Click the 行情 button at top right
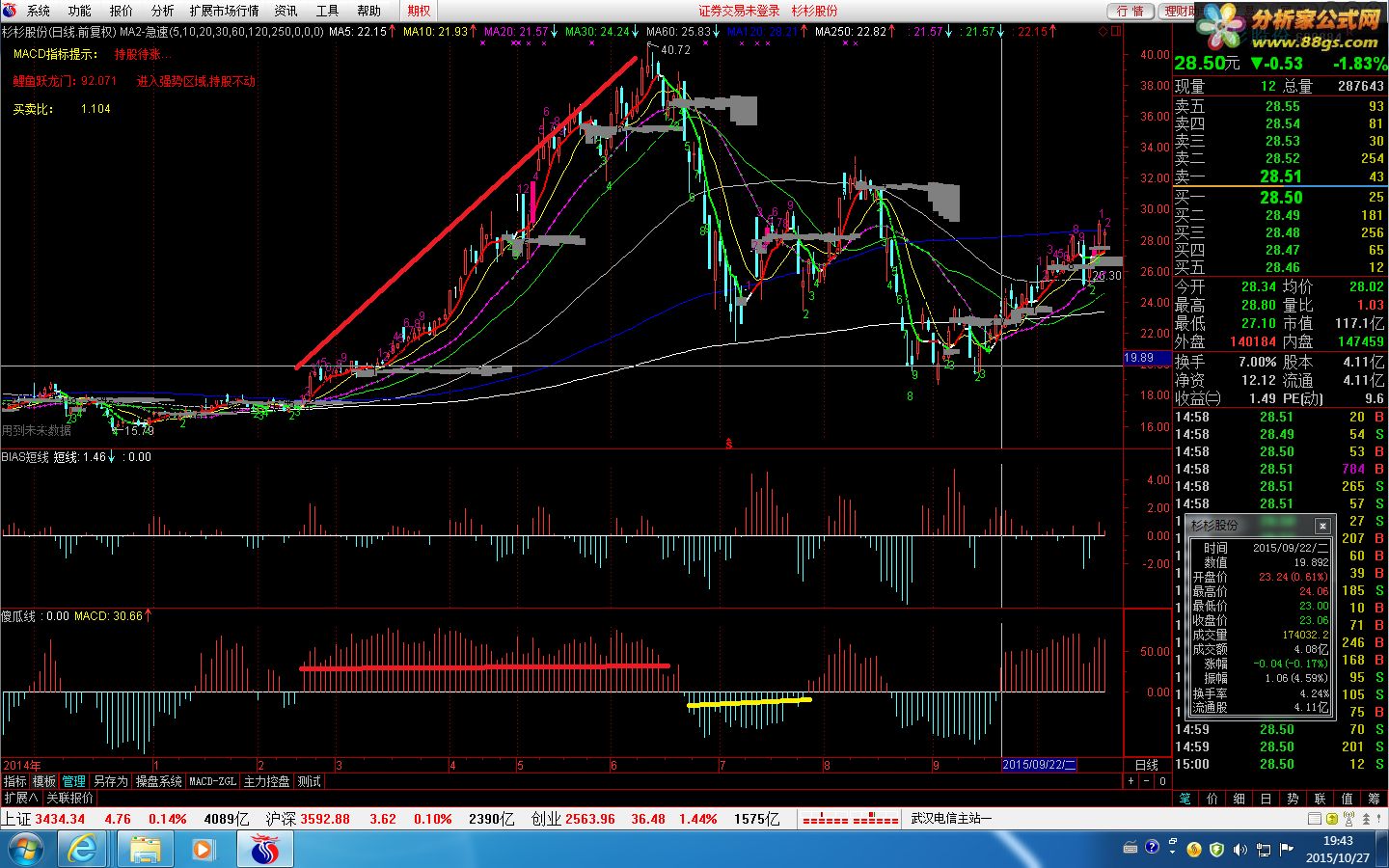The image size is (1389, 868). click(x=1130, y=11)
